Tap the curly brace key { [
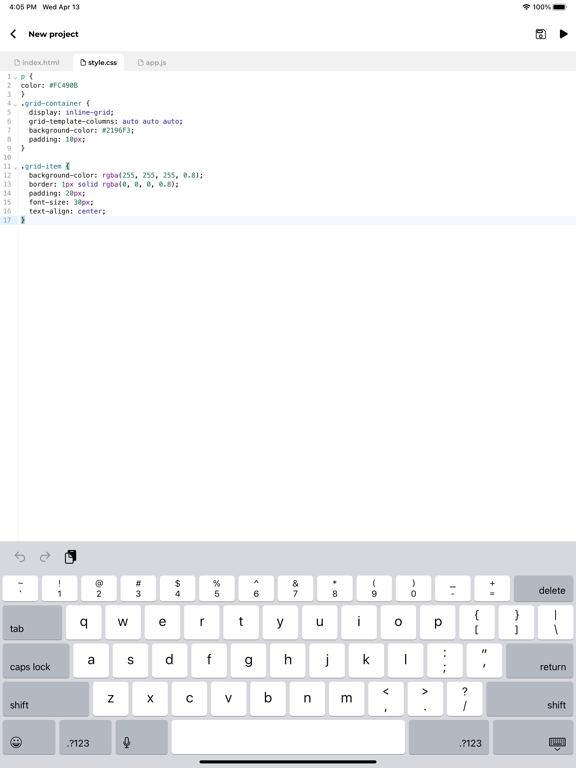 click(477, 622)
